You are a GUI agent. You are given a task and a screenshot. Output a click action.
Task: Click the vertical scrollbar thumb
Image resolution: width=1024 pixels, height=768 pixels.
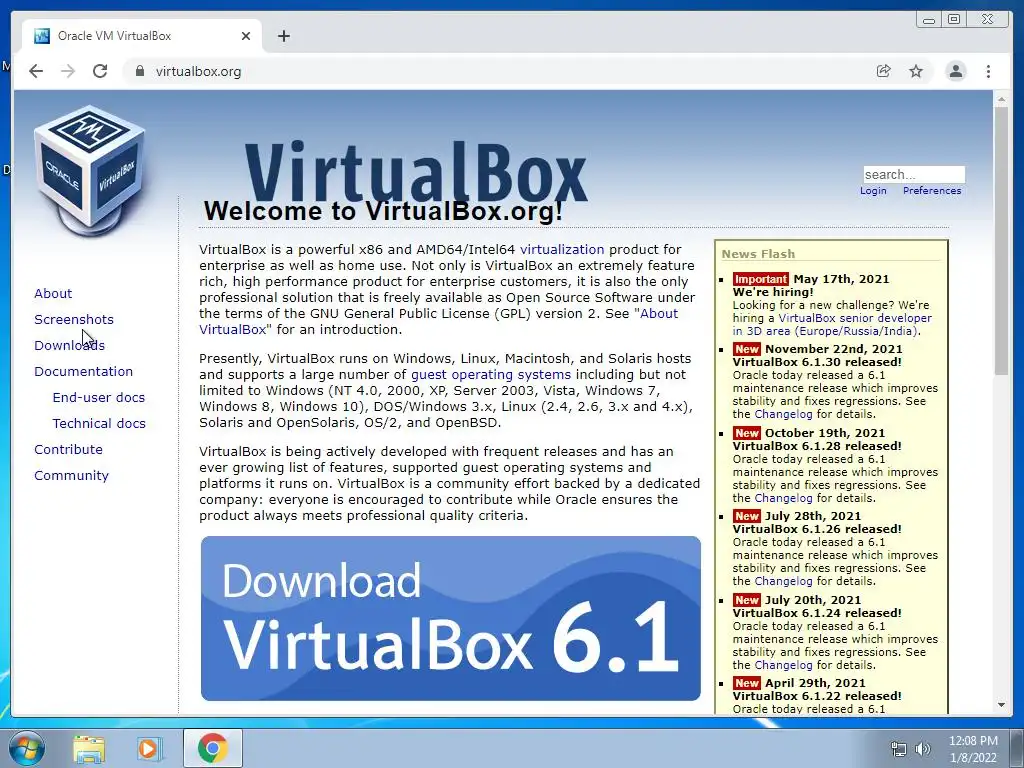(1001, 240)
